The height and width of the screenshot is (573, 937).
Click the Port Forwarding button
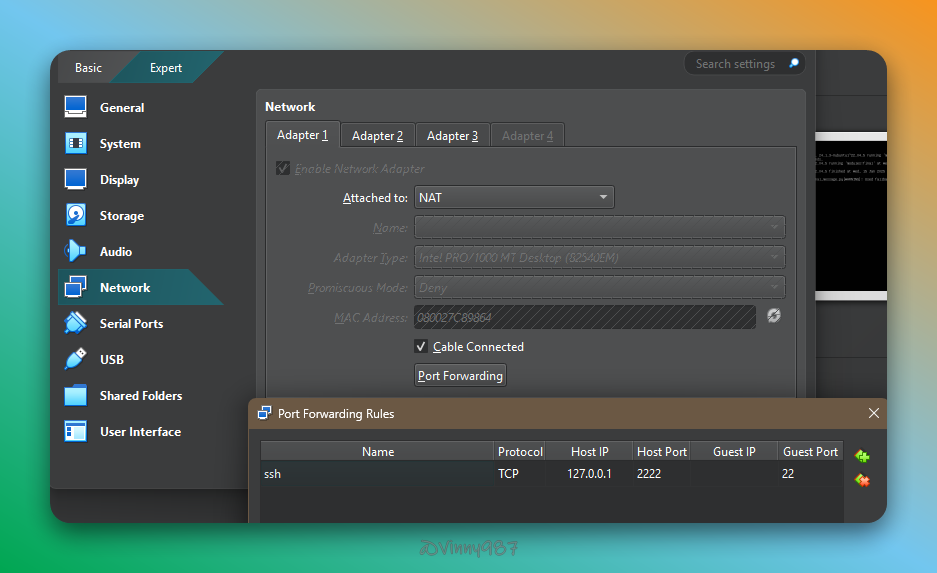(460, 375)
